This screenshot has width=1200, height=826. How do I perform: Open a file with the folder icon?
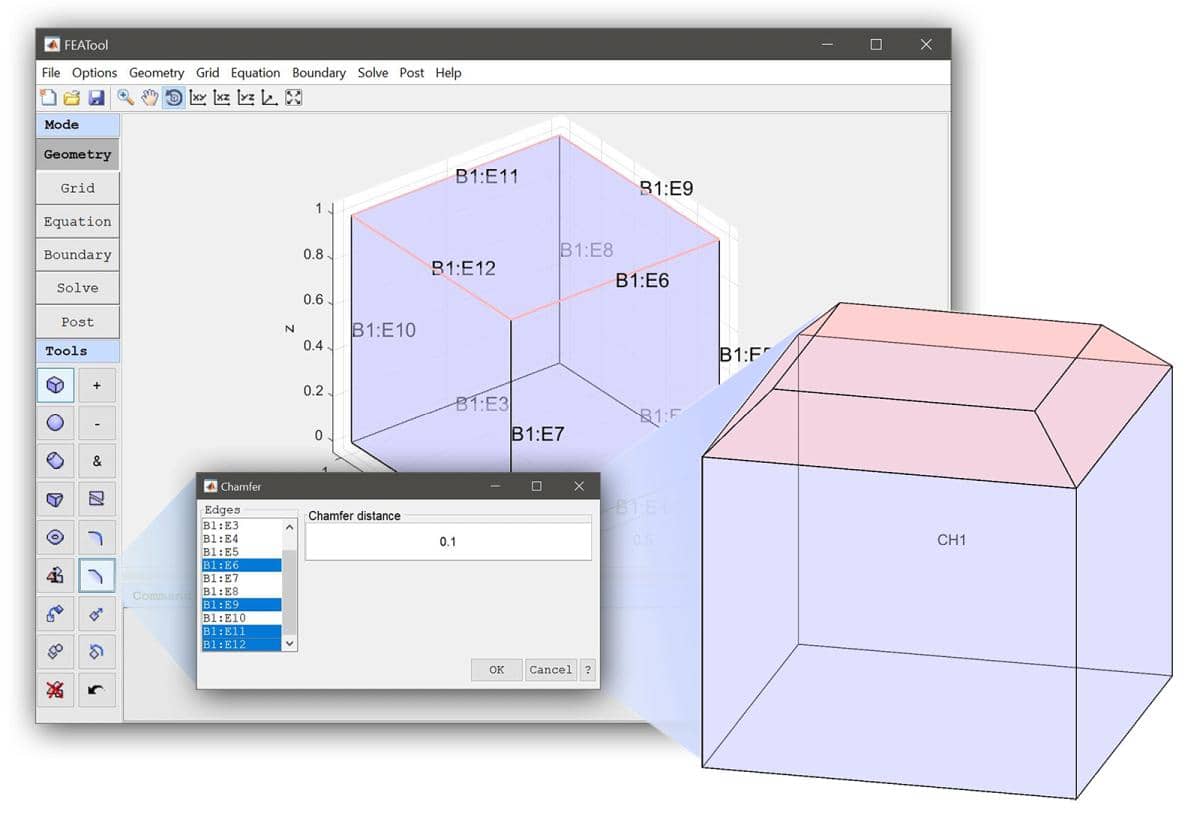point(72,98)
